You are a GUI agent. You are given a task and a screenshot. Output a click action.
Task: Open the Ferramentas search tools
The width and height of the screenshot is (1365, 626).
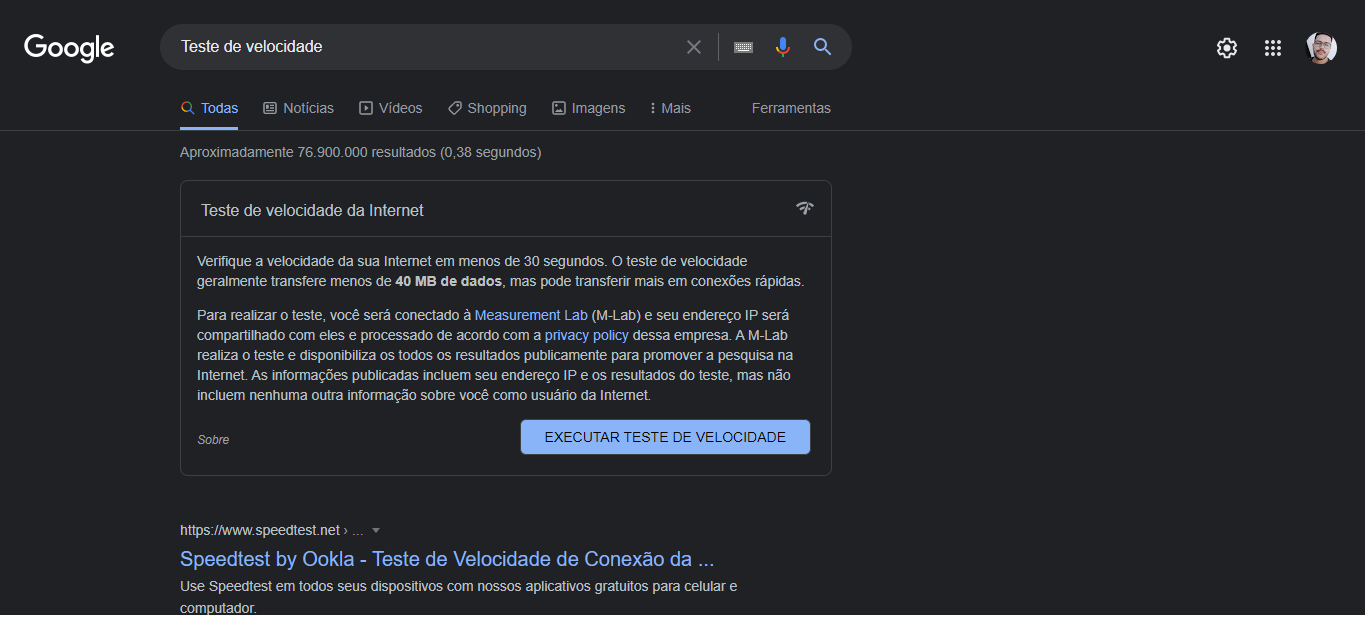click(x=791, y=108)
